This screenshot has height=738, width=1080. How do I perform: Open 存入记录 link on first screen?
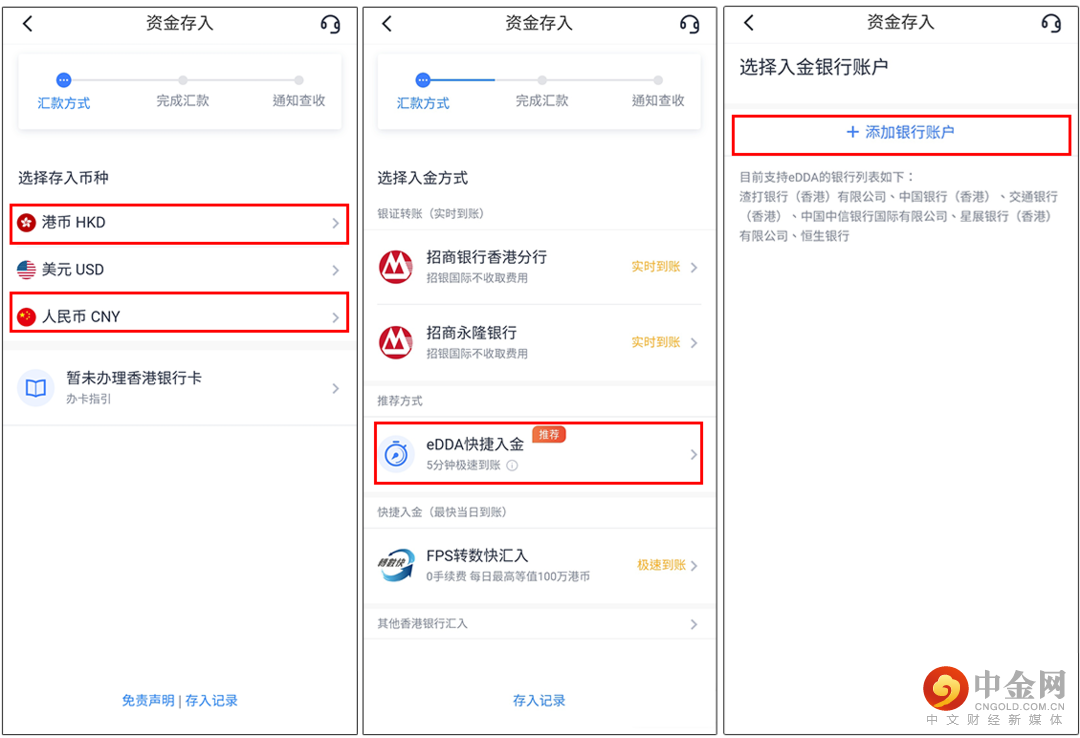211,701
